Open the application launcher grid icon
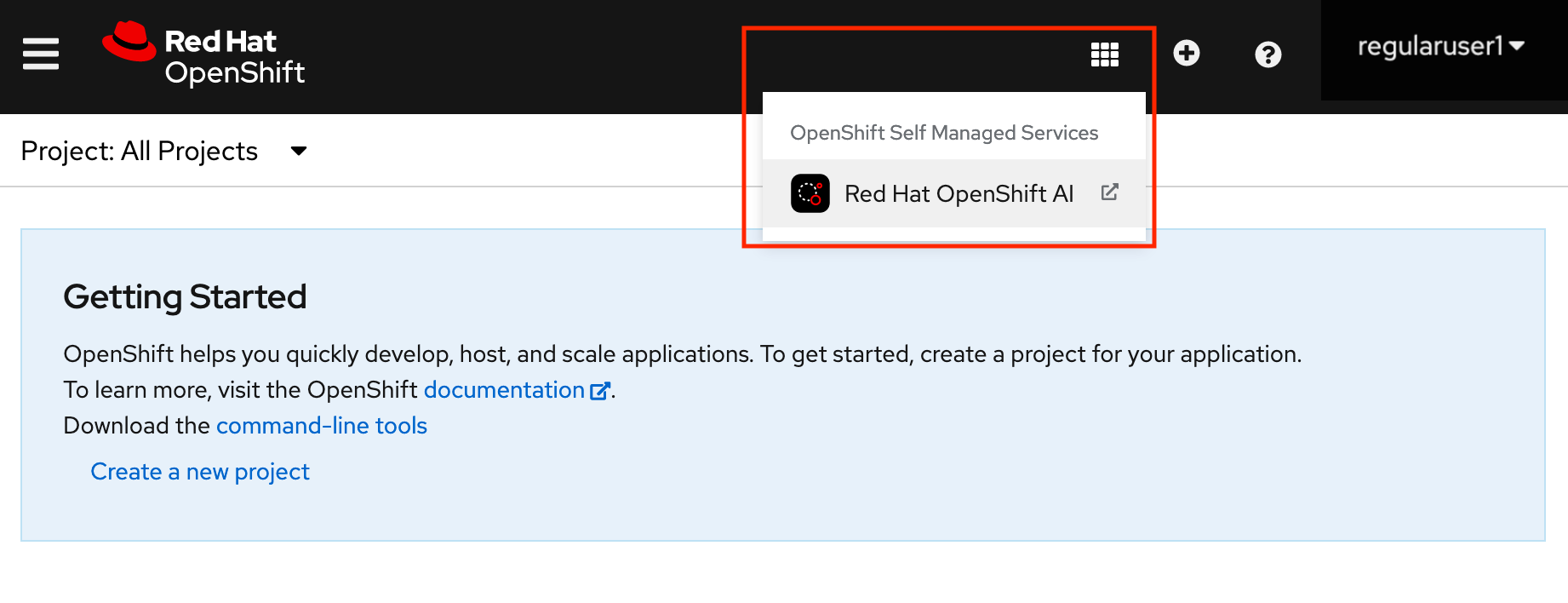This screenshot has height=603, width=1568. (x=1104, y=55)
